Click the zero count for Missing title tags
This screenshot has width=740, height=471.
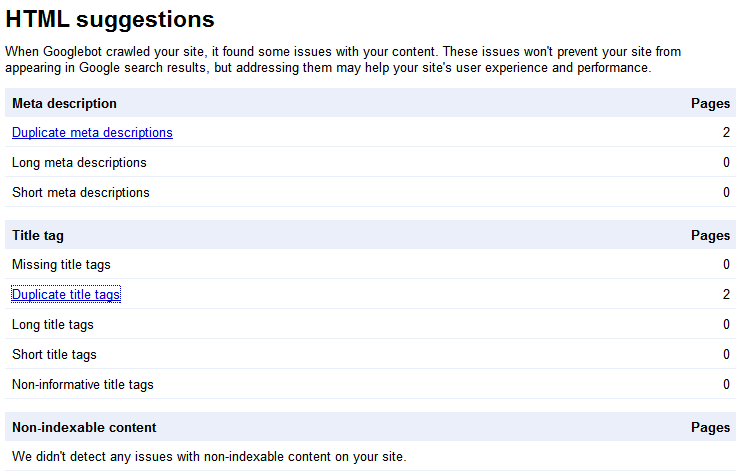(x=726, y=265)
